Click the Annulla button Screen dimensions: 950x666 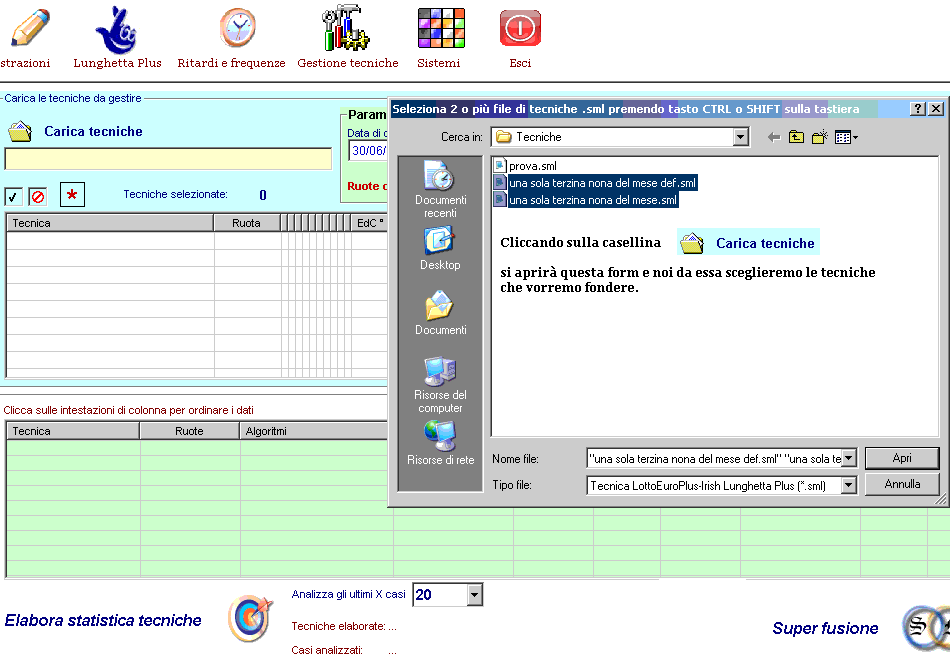[902, 484]
